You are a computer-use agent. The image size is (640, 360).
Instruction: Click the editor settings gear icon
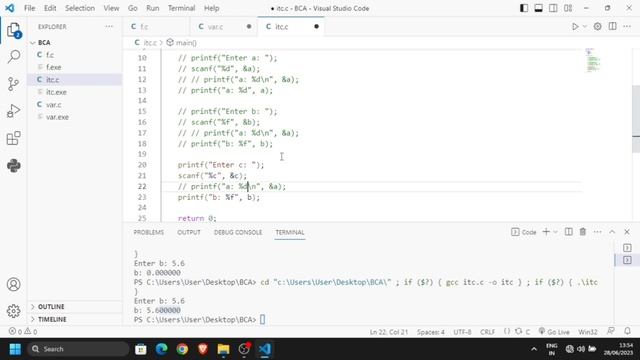pos(598,27)
